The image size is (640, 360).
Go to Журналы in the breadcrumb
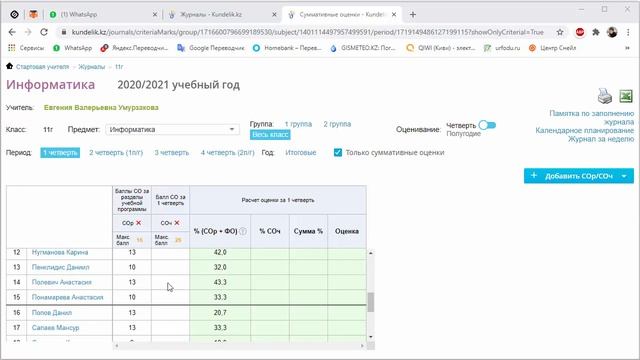click(x=91, y=67)
